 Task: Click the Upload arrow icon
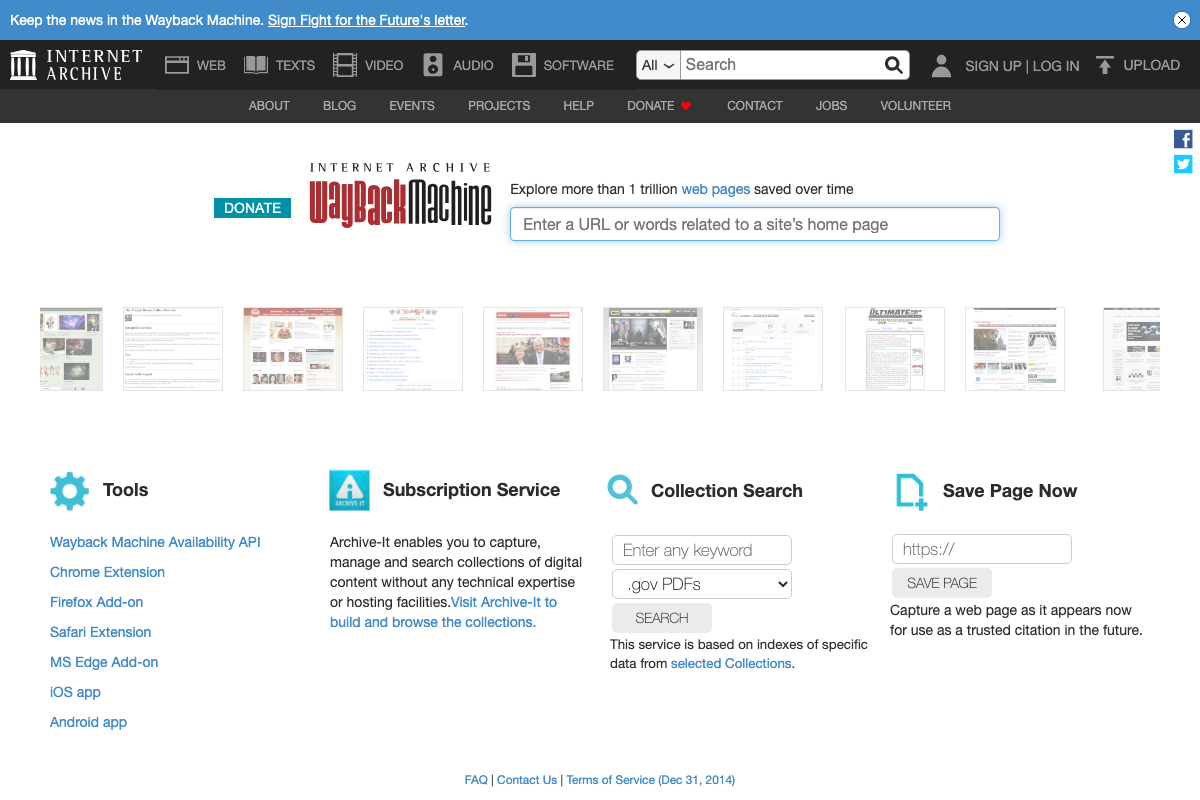coord(1105,65)
